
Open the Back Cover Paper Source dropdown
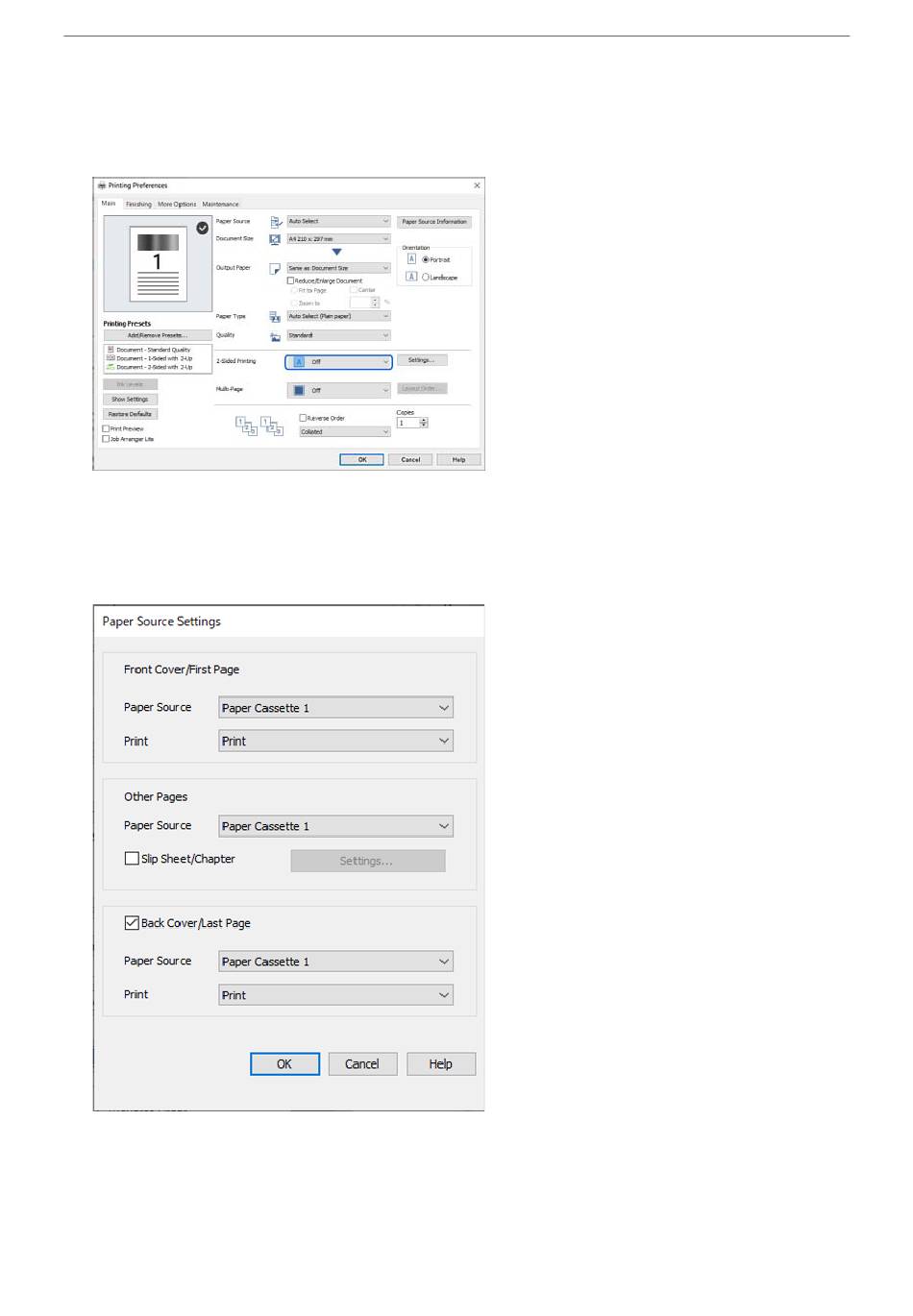point(335,962)
